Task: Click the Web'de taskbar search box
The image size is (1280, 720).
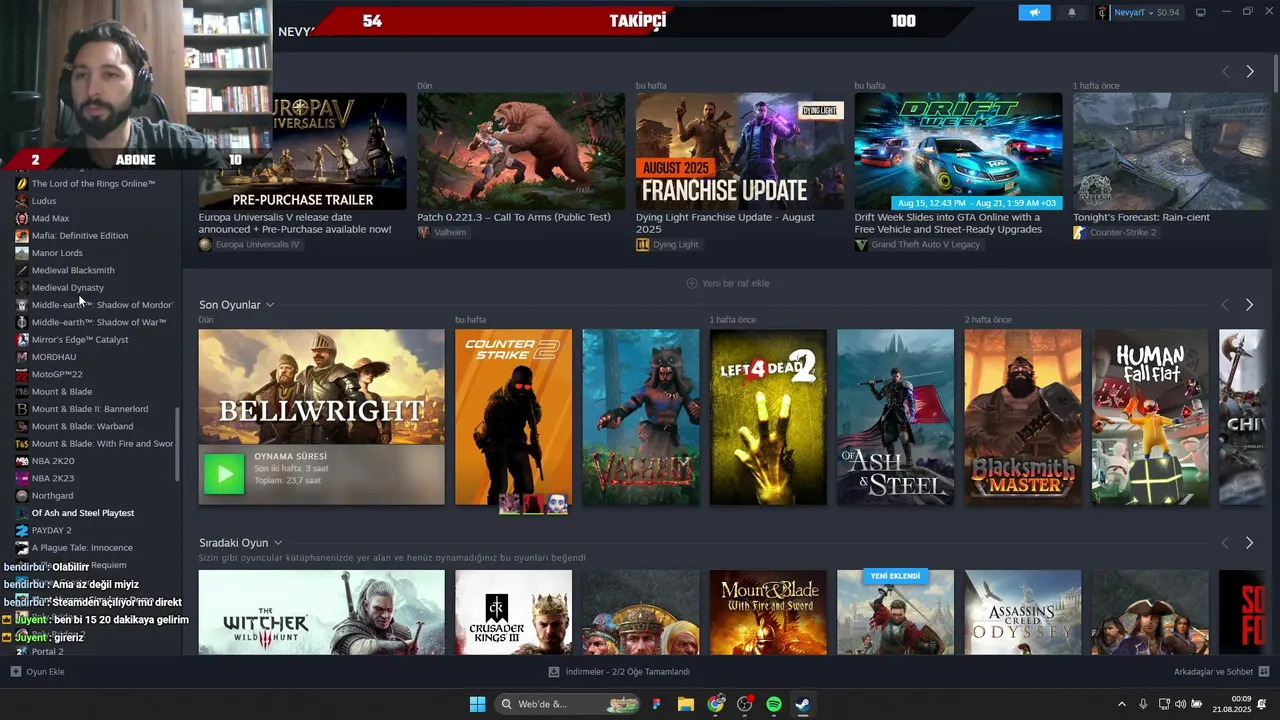Action: point(567,704)
